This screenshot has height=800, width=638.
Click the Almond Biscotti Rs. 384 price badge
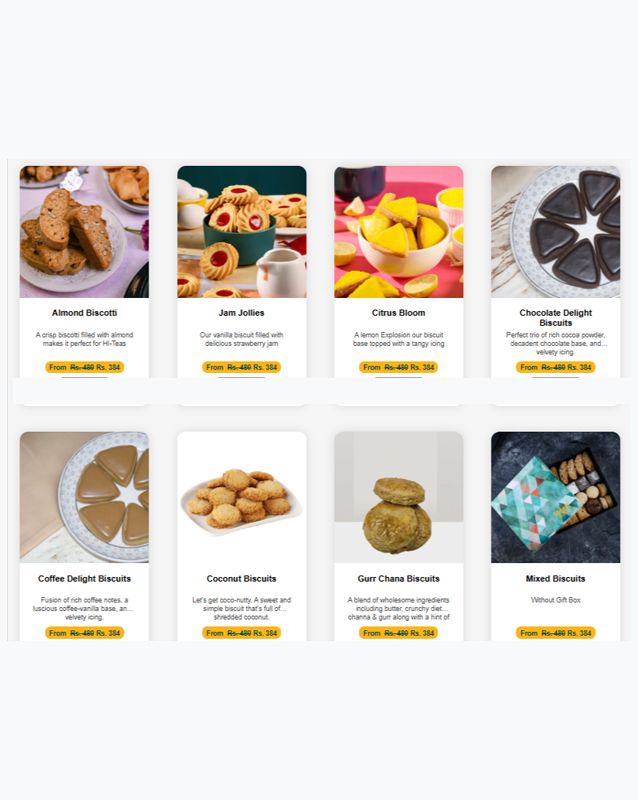(85, 367)
